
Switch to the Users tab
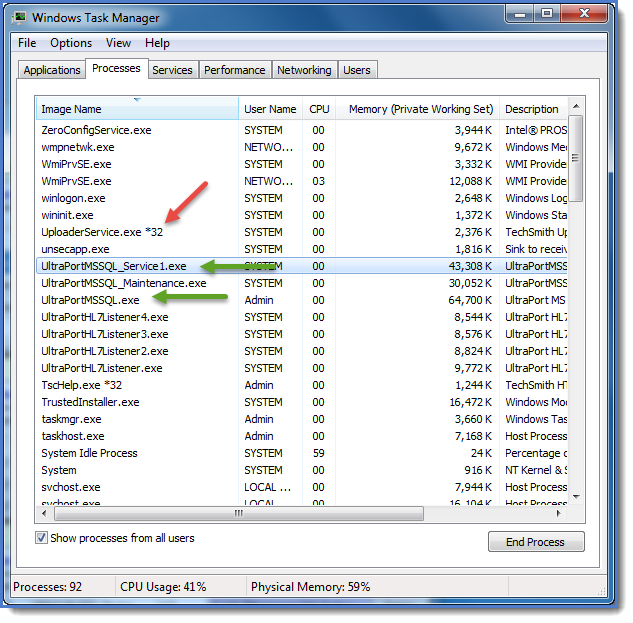pos(357,70)
